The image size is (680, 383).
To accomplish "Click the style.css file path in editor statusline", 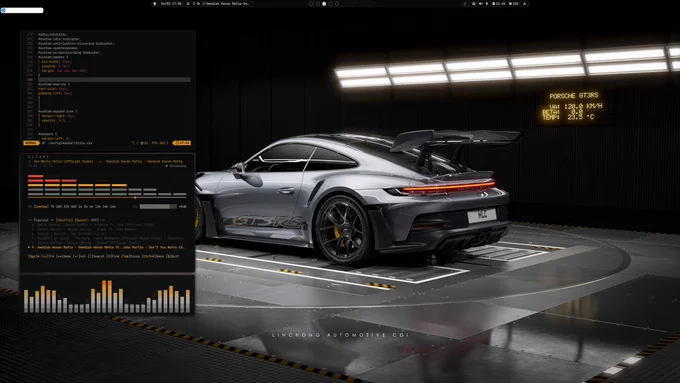I will coord(69,143).
